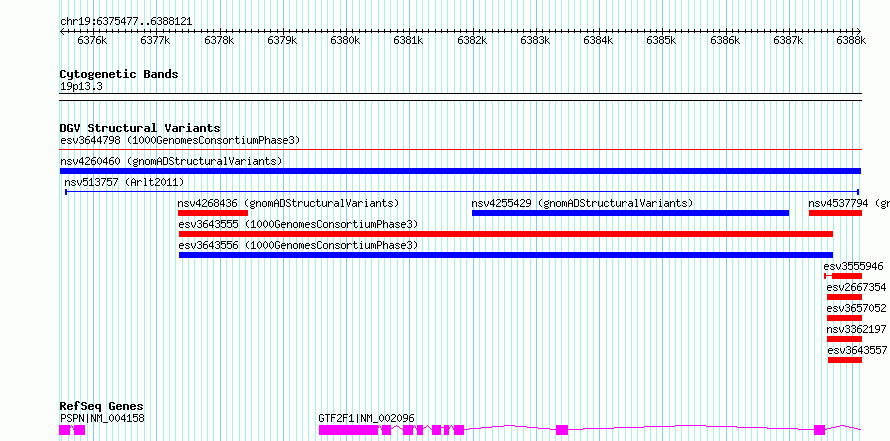Screen dimensions: 890x441
Task: Click the RefSeq Genes track title
Action: point(101,406)
